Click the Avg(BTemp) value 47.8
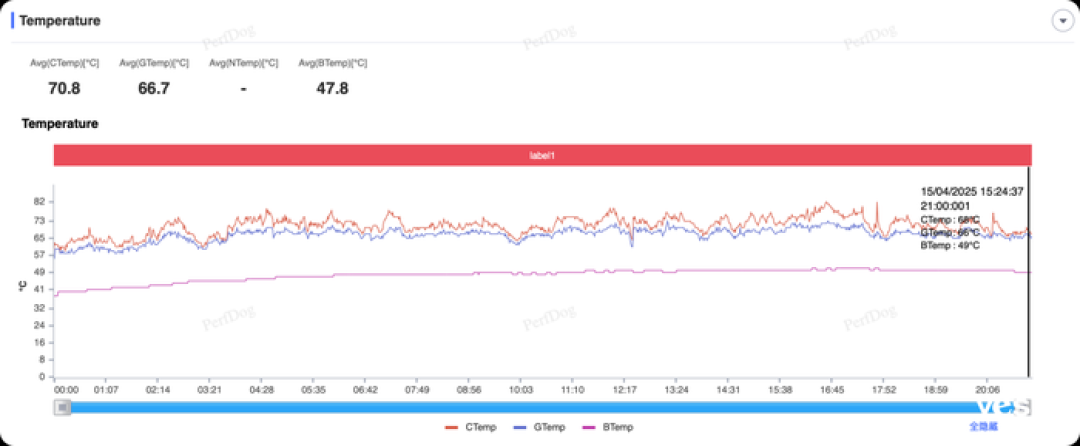This screenshot has height=446, width=1080. click(x=332, y=88)
